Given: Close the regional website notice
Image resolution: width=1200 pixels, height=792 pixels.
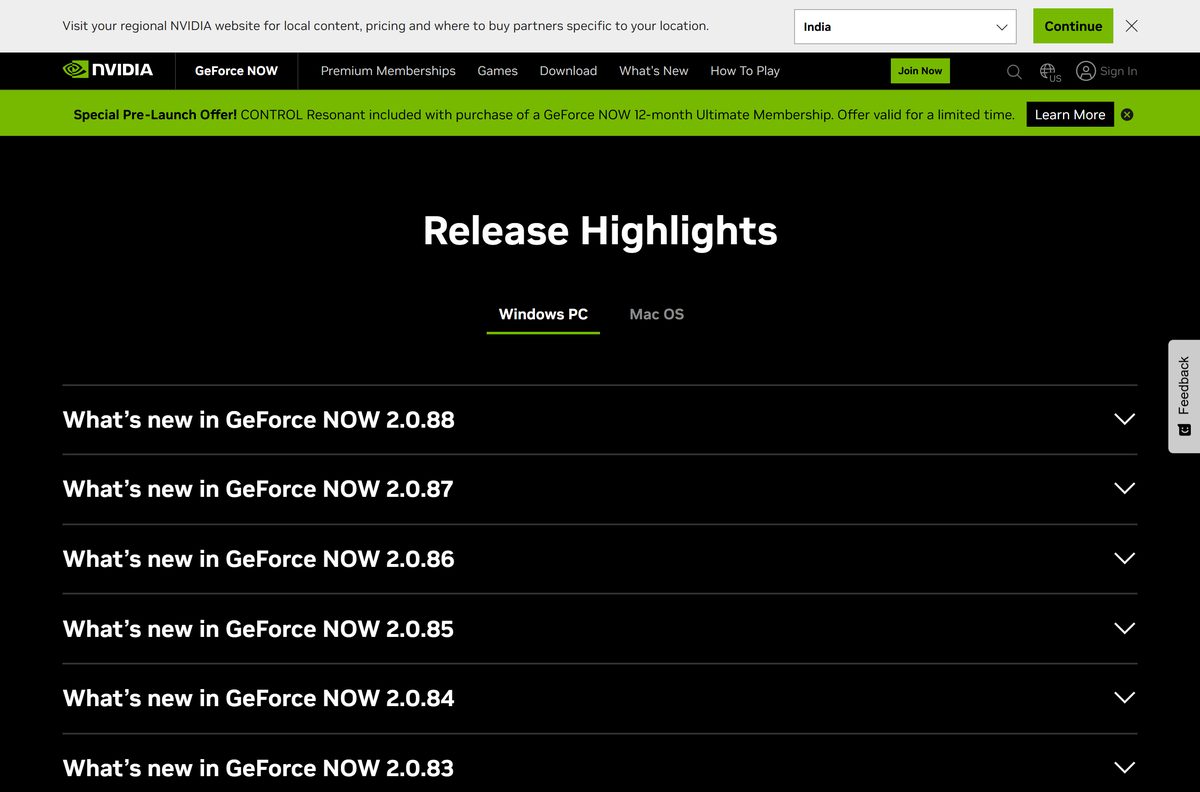Looking at the screenshot, I should point(1132,26).
